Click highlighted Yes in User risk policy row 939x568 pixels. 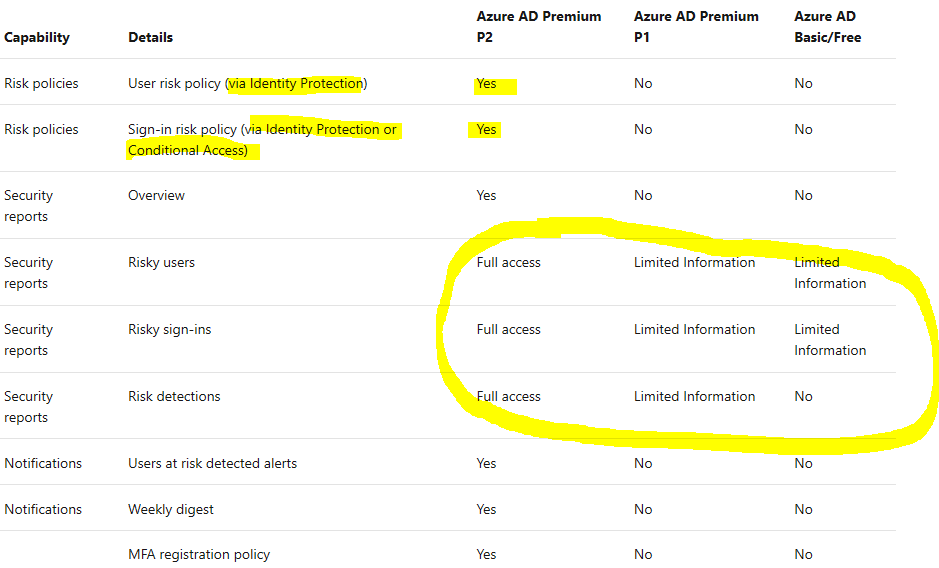487,84
